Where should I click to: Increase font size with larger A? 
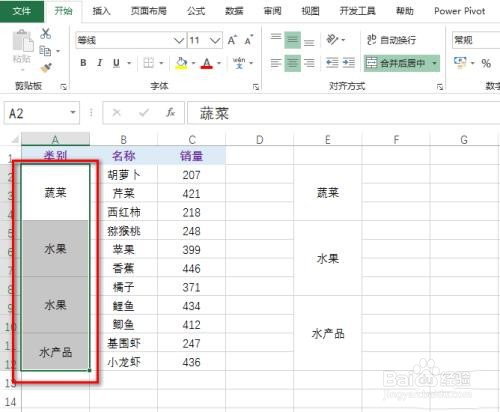tap(232, 40)
